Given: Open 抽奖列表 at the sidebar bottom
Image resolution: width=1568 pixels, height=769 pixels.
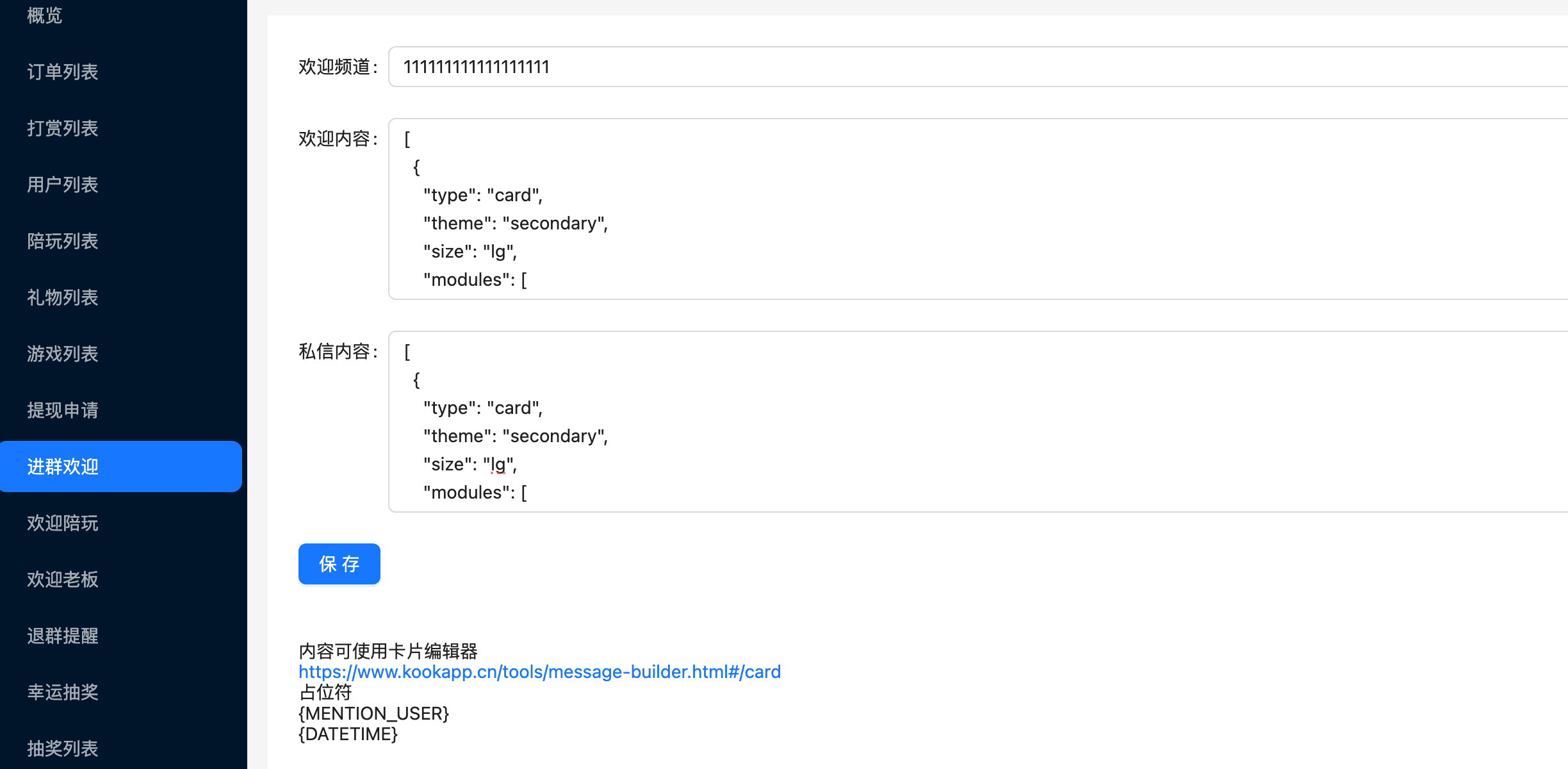Looking at the screenshot, I should [x=63, y=748].
